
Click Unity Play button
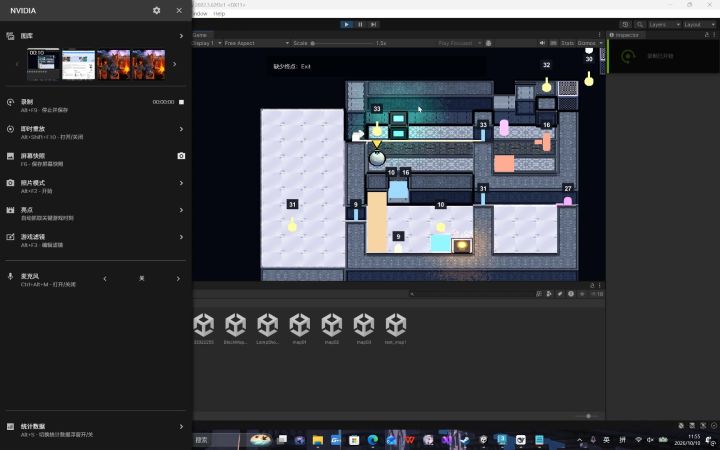(x=347, y=24)
